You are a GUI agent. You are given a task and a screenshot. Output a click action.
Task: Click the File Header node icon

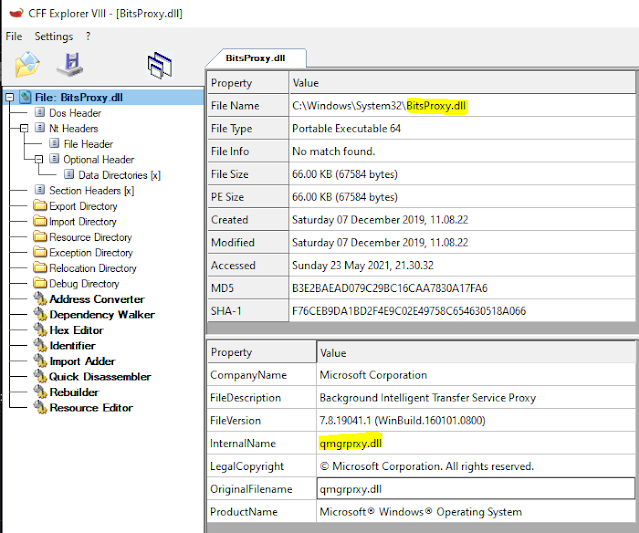(x=54, y=143)
